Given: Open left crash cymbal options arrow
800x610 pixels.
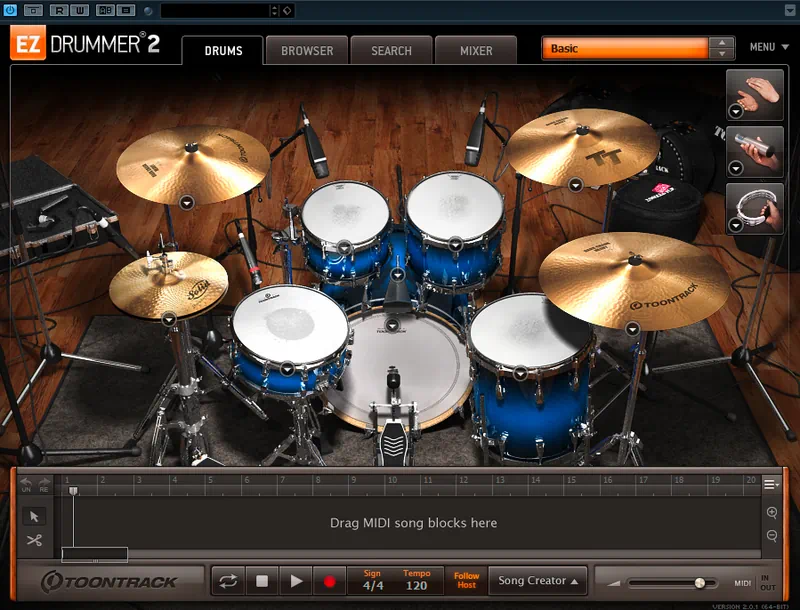Looking at the screenshot, I should pos(187,202).
